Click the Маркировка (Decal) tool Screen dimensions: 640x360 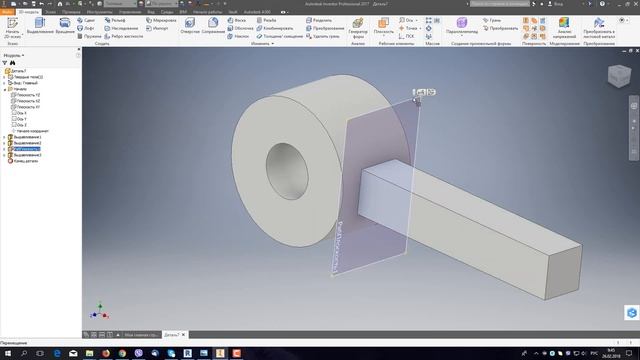161,20
